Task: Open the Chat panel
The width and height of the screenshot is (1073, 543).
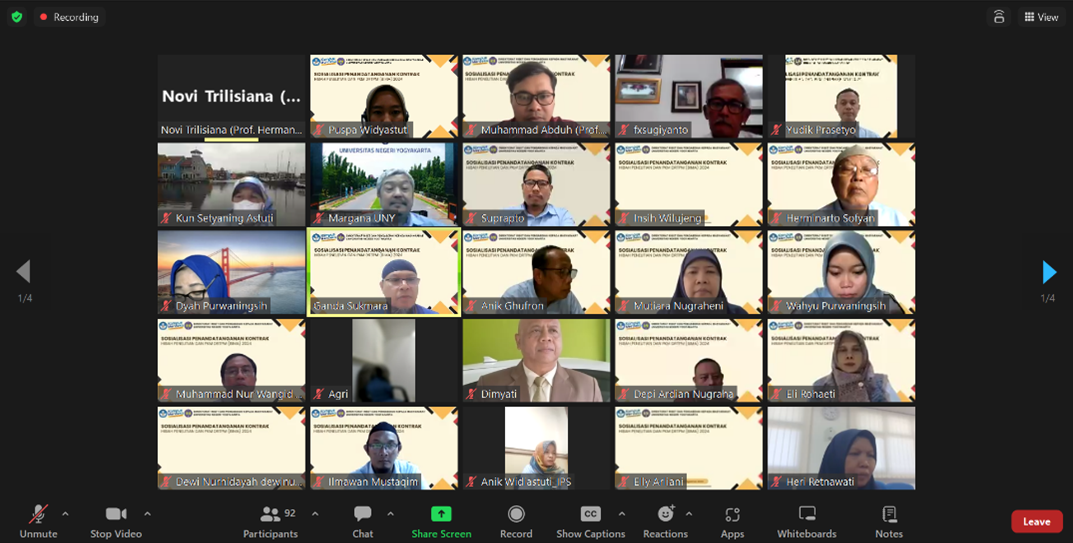Action: tap(363, 514)
